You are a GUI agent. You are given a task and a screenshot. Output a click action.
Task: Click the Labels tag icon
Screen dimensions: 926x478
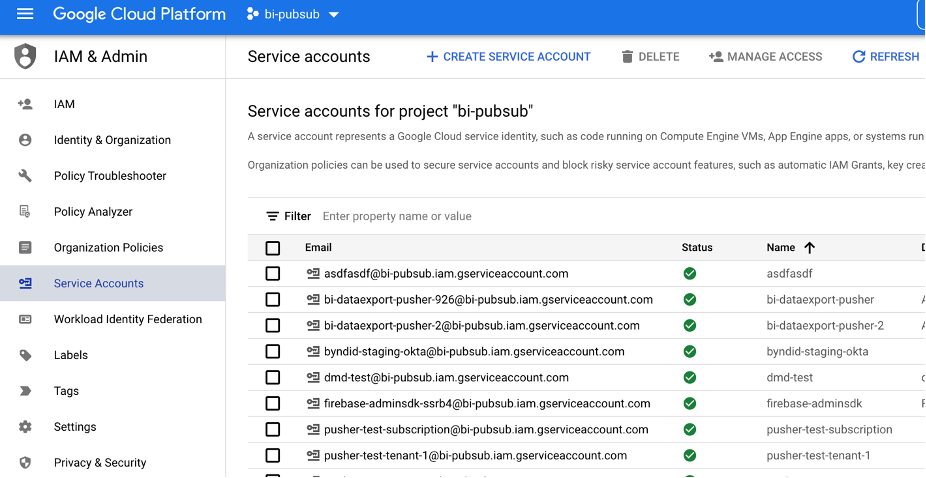pos(25,355)
